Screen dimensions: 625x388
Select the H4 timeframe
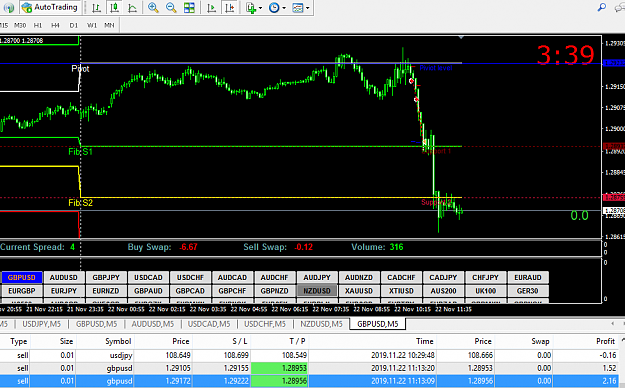point(55,25)
